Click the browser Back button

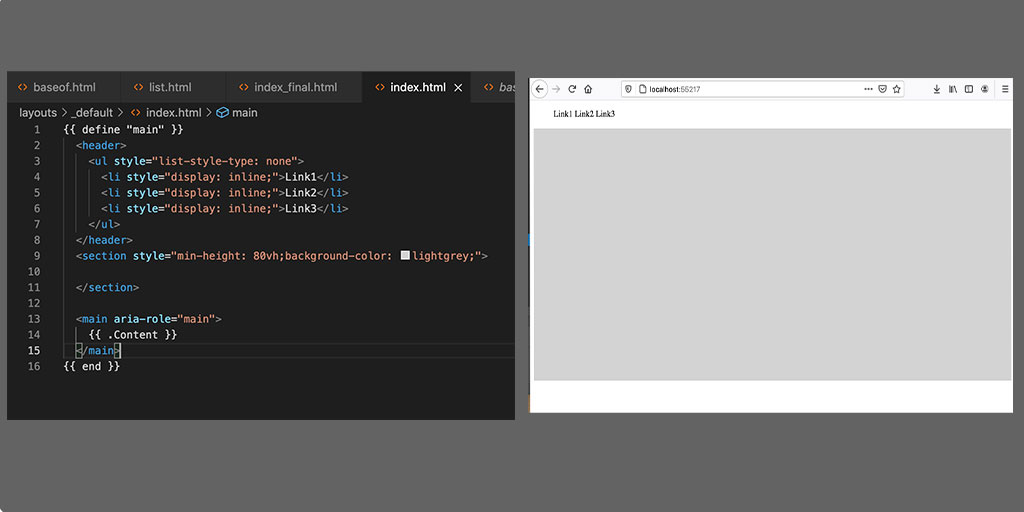(x=540, y=89)
